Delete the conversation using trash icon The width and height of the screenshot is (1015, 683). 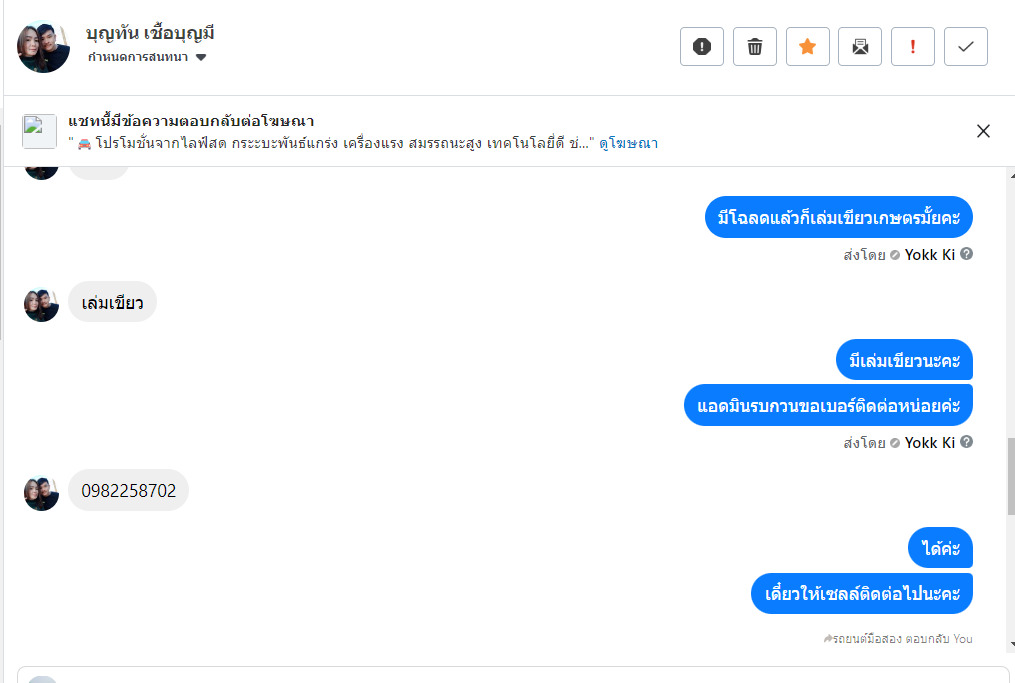pyautogui.click(x=755, y=47)
